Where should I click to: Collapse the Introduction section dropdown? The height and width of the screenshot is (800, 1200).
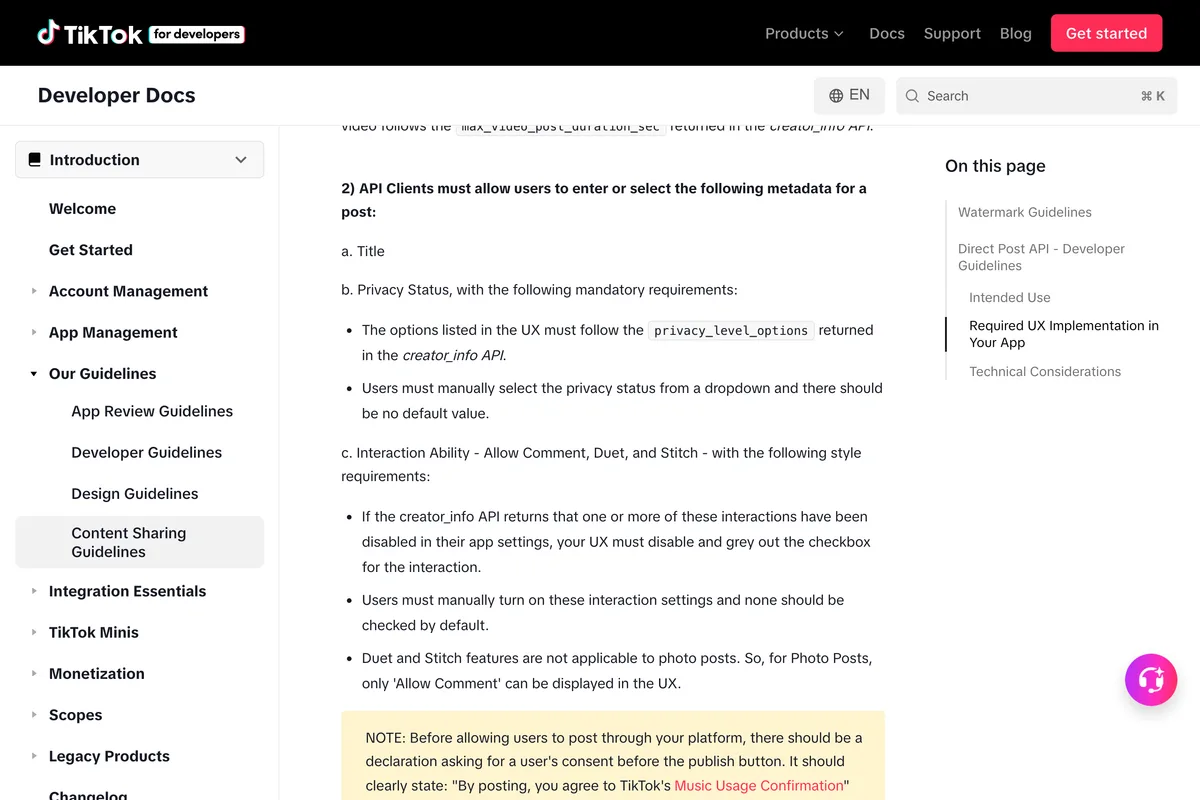(139, 160)
